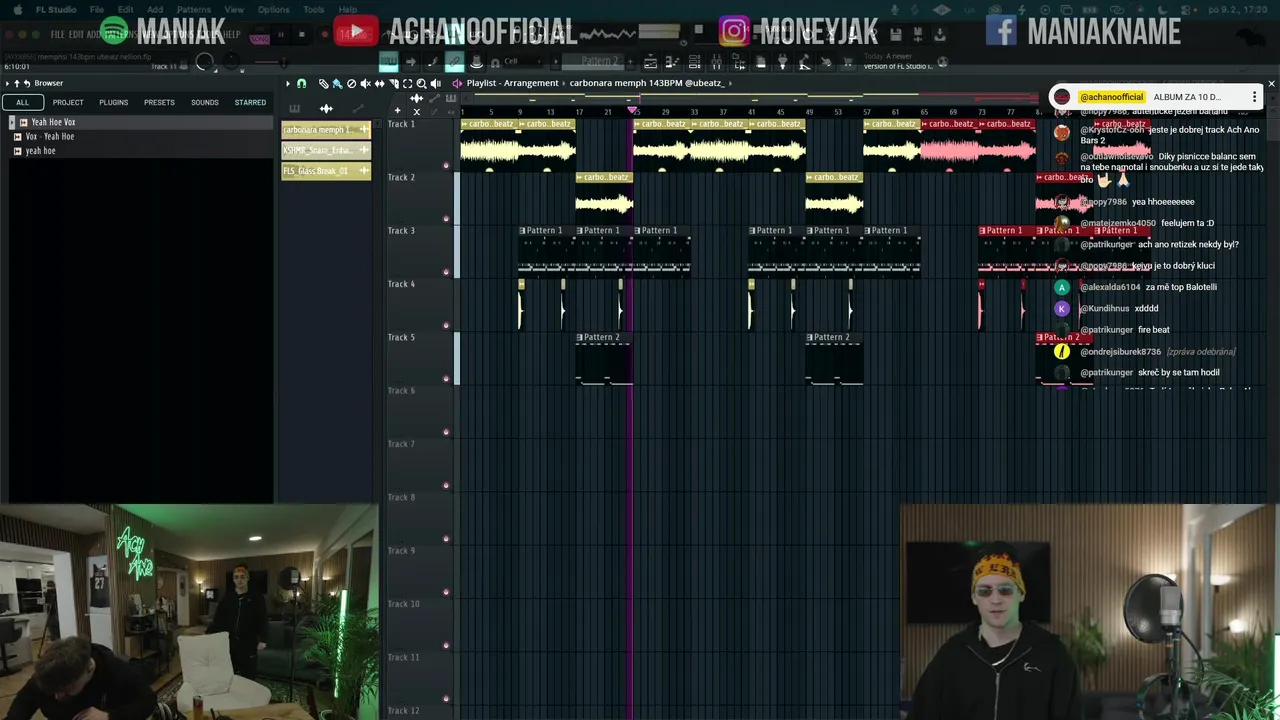Click the pink playhead marker on timeline
This screenshot has width=1280, height=720.
pyautogui.click(x=632, y=110)
